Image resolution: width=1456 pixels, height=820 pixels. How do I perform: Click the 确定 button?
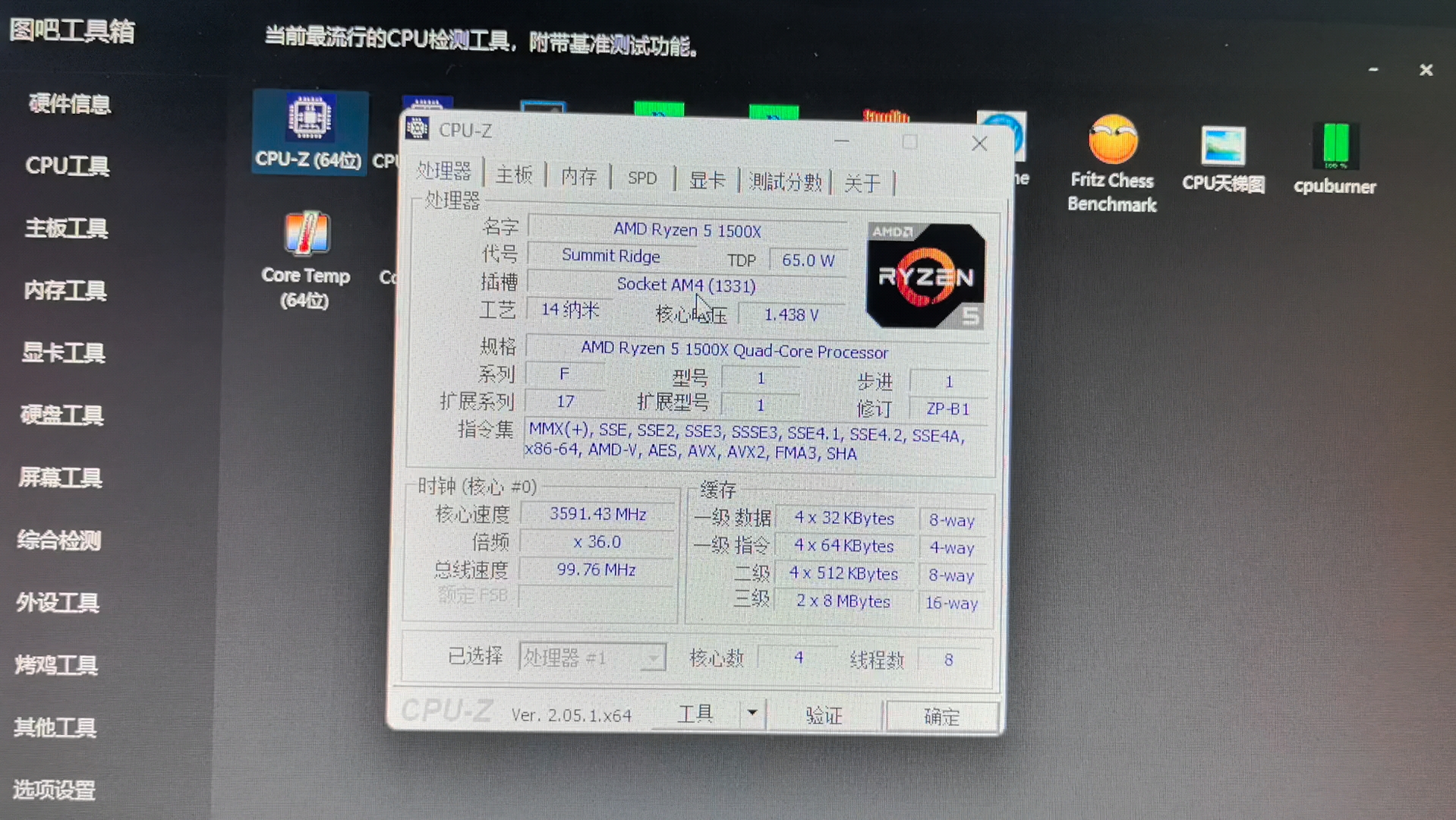coord(941,717)
